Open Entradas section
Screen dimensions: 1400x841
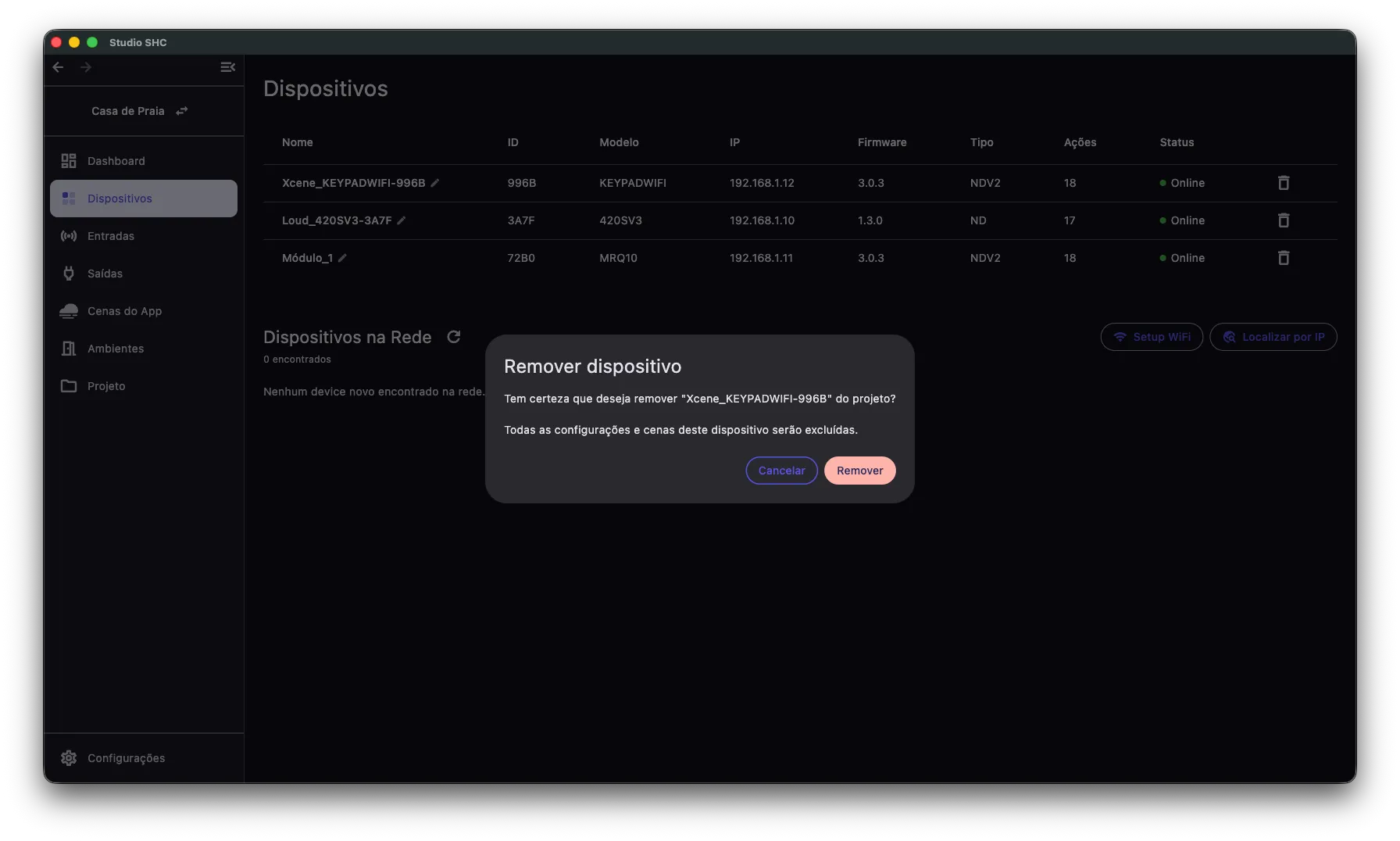144,236
